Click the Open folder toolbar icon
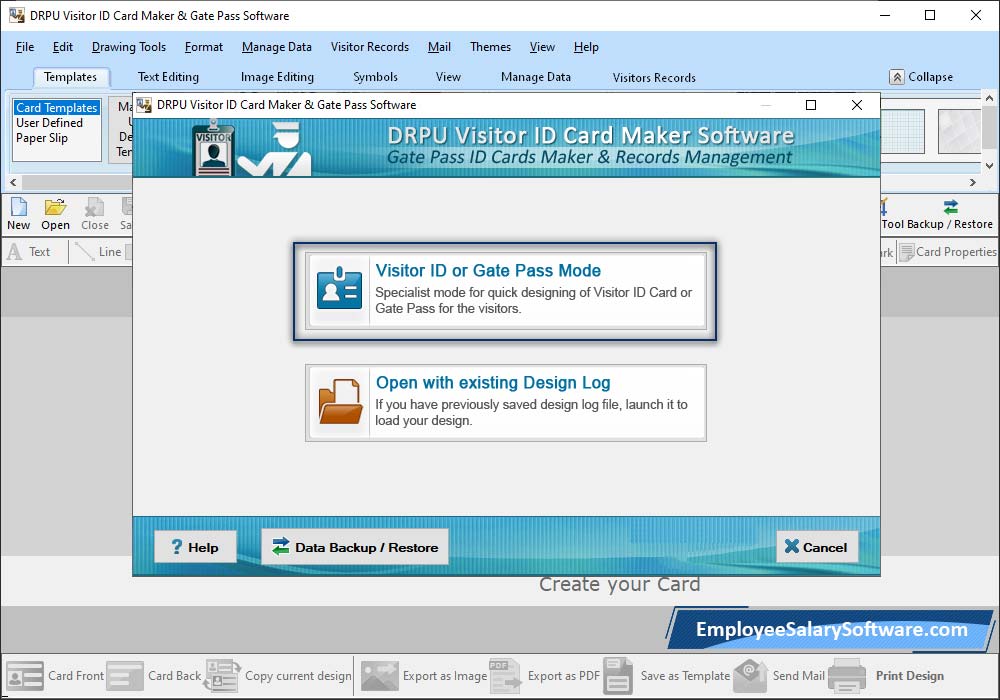Screen dimensions: 1000x700 tap(55, 207)
